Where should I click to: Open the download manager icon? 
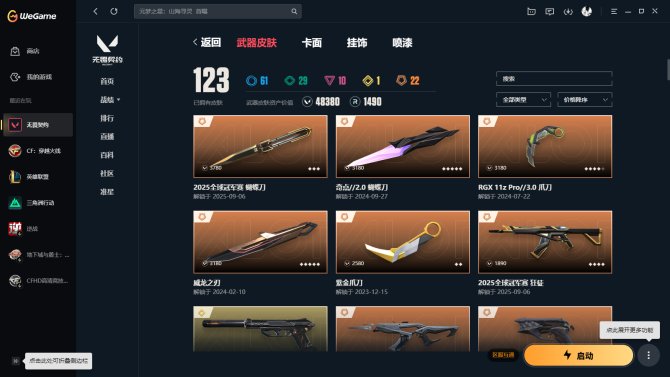(x=568, y=12)
